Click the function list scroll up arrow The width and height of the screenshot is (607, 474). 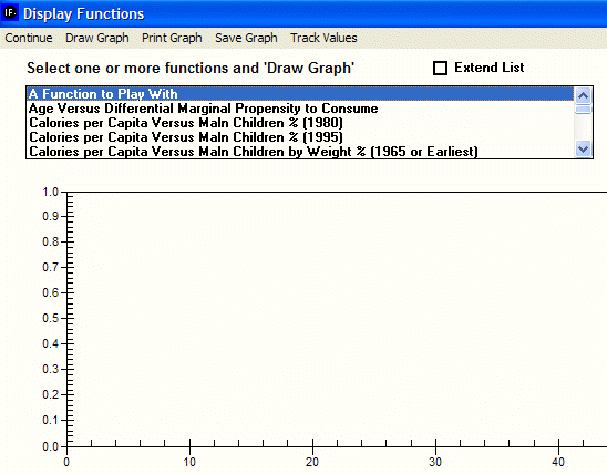pos(584,94)
